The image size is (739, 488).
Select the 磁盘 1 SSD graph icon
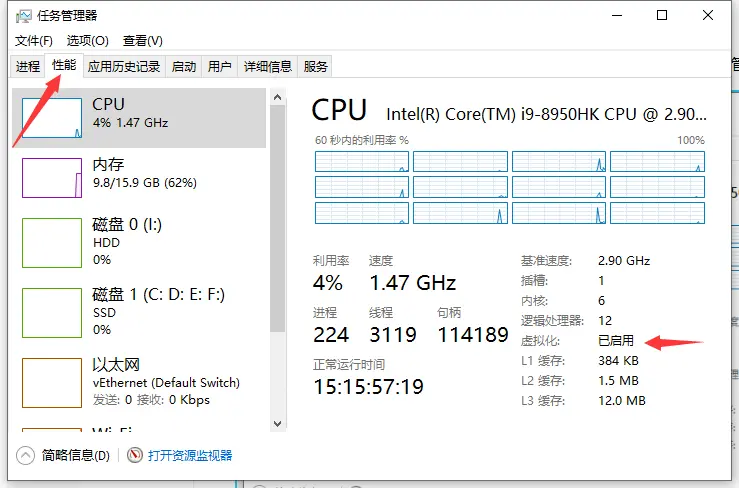click(x=52, y=312)
